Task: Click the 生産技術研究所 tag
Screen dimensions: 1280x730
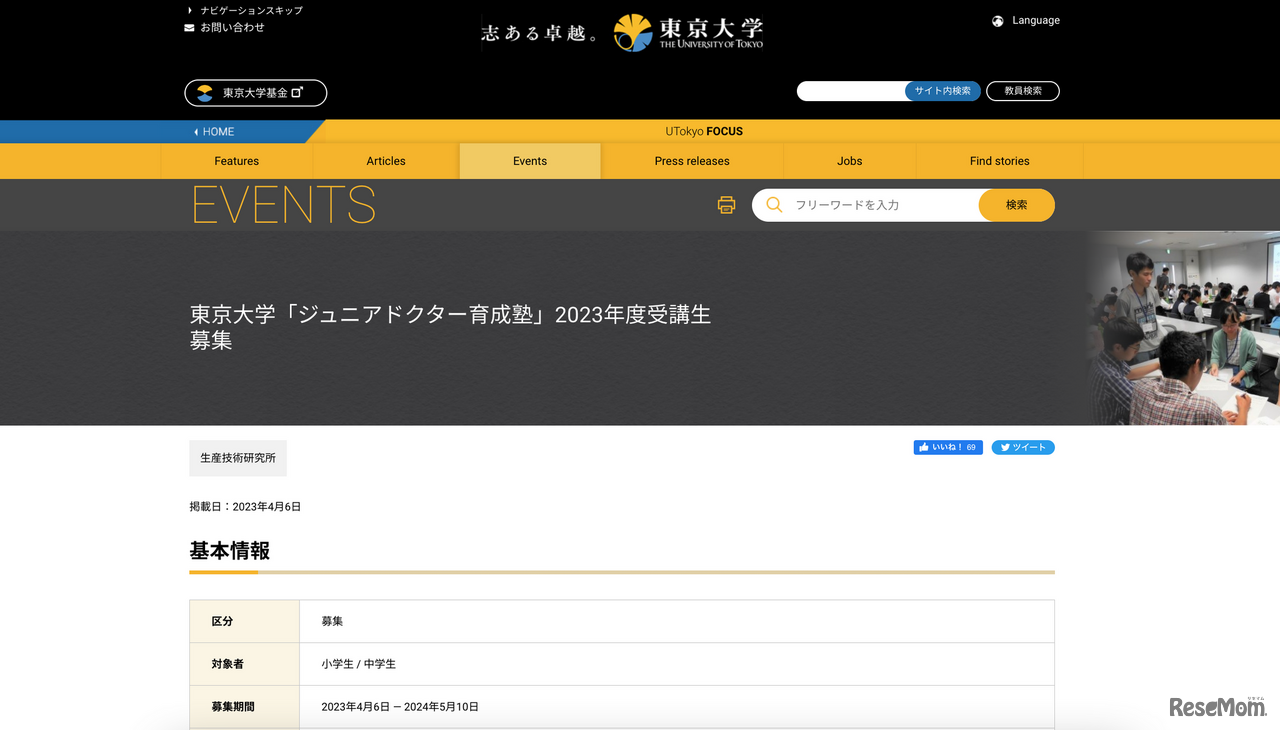Action: point(238,458)
